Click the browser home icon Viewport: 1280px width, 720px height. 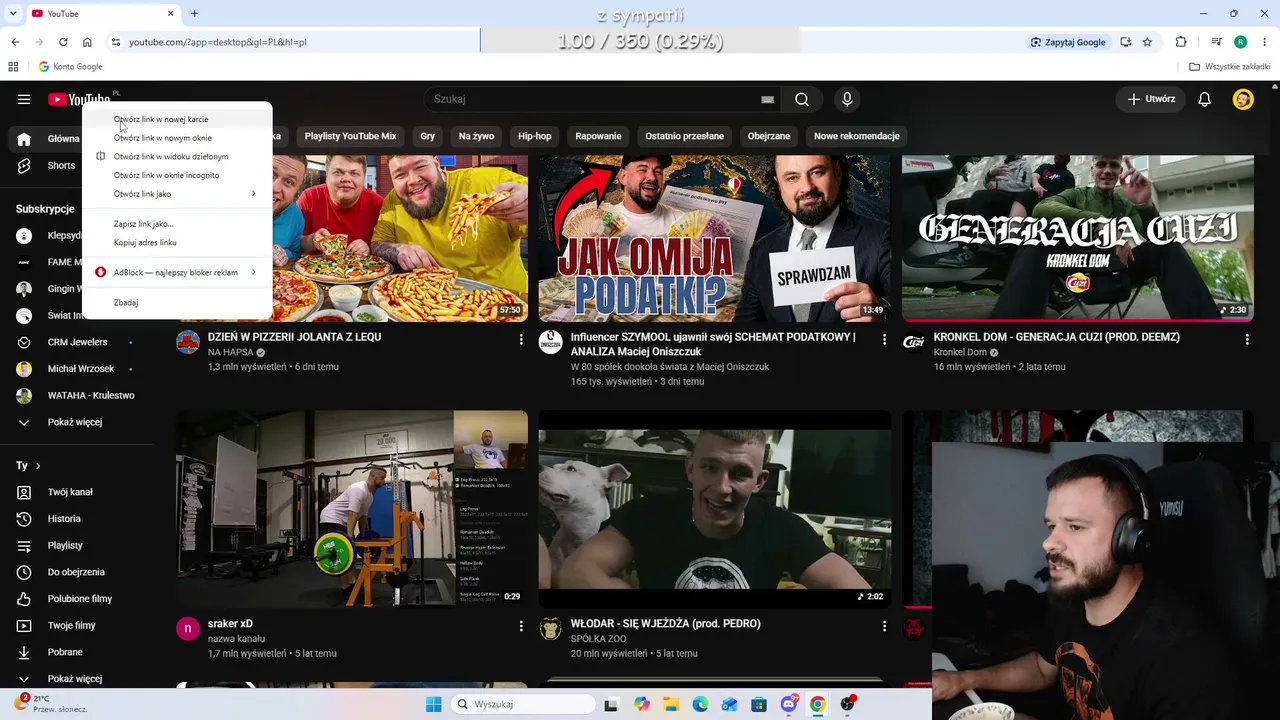click(x=87, y=42)
